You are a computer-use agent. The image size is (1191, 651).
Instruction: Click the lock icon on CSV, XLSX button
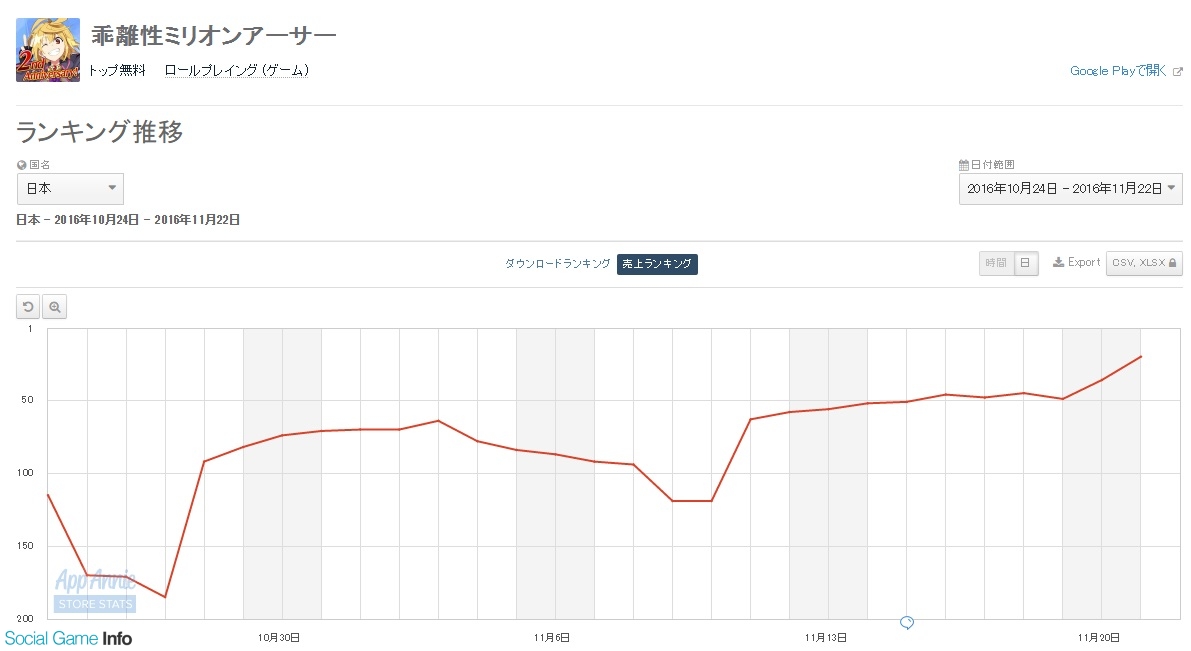pyautogui.click(x=1172, y=263)
